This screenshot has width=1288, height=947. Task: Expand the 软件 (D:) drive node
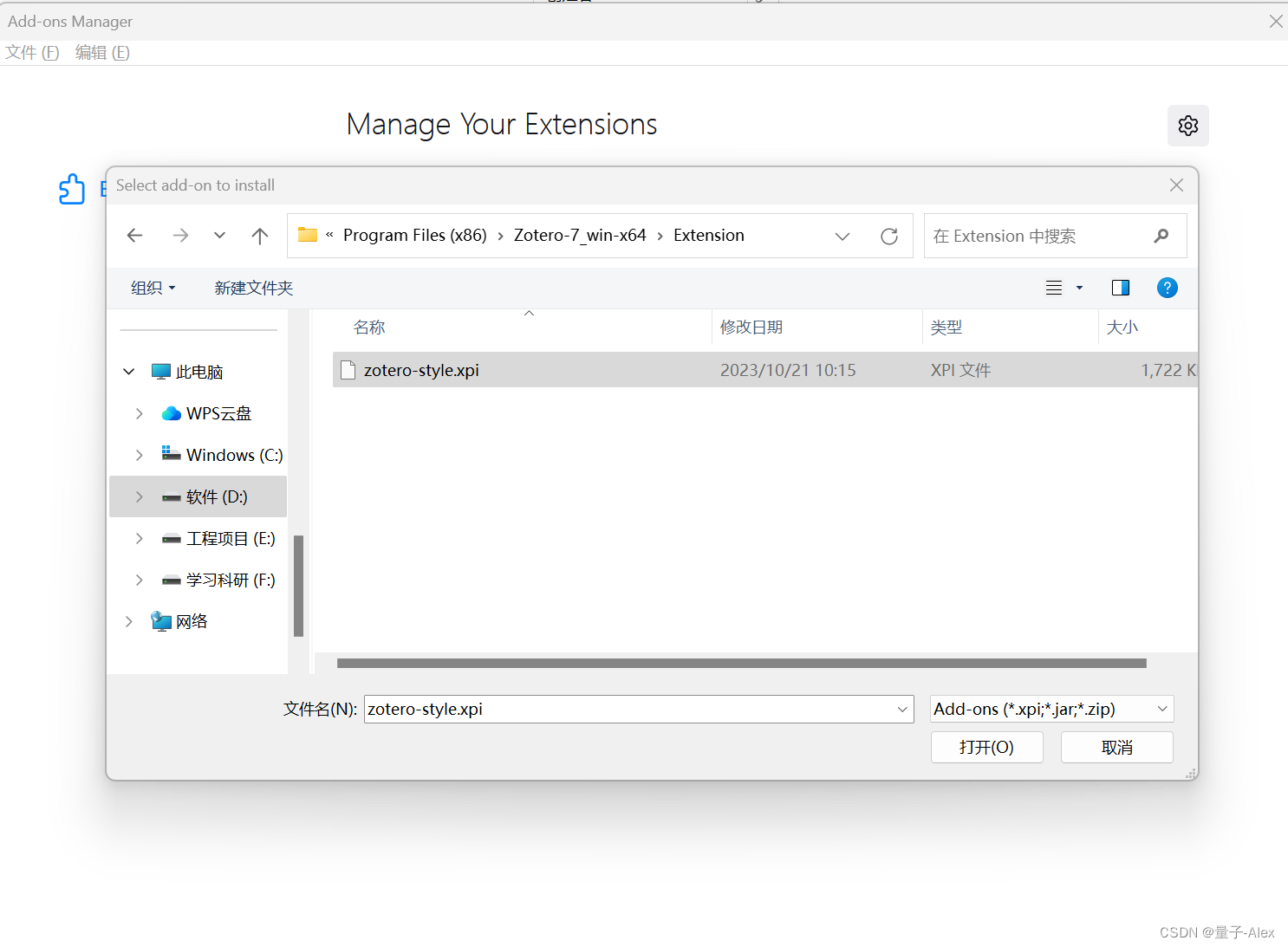(139, 496)
